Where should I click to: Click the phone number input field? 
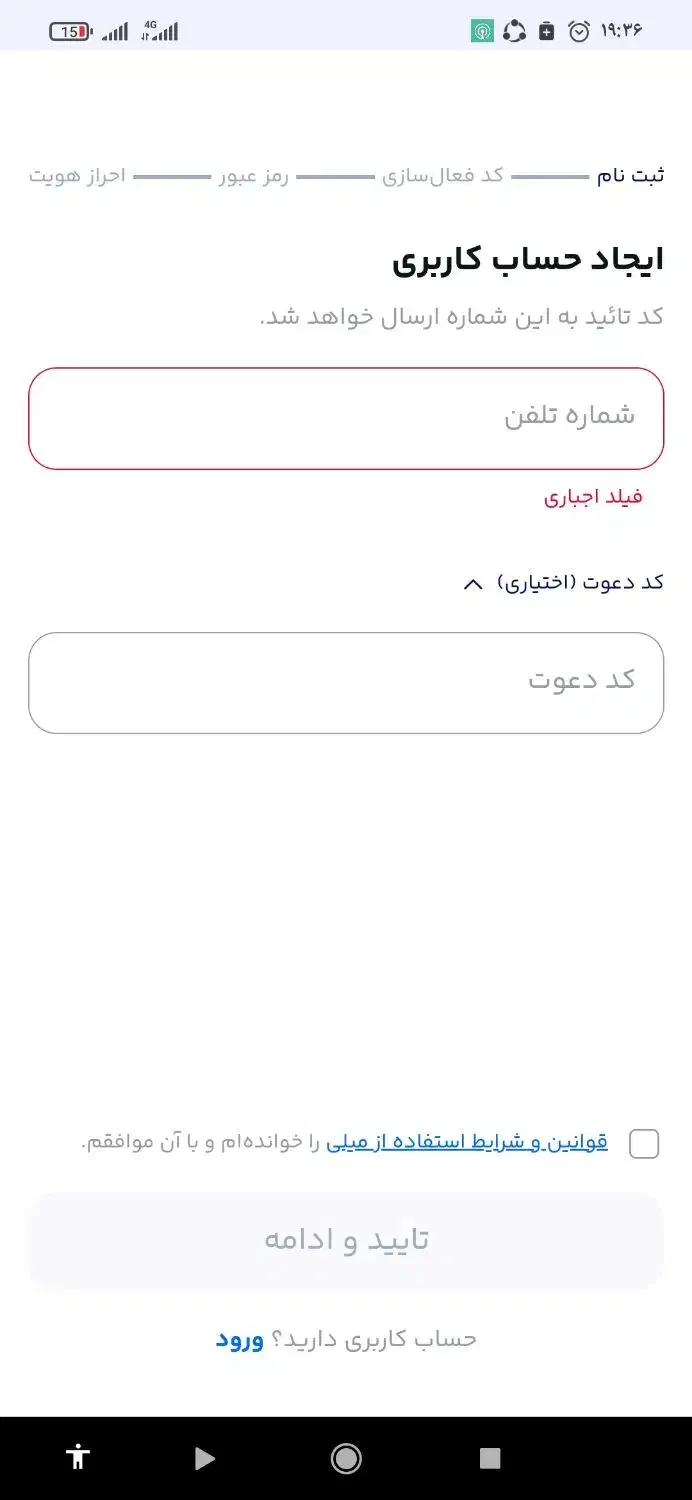346,418
